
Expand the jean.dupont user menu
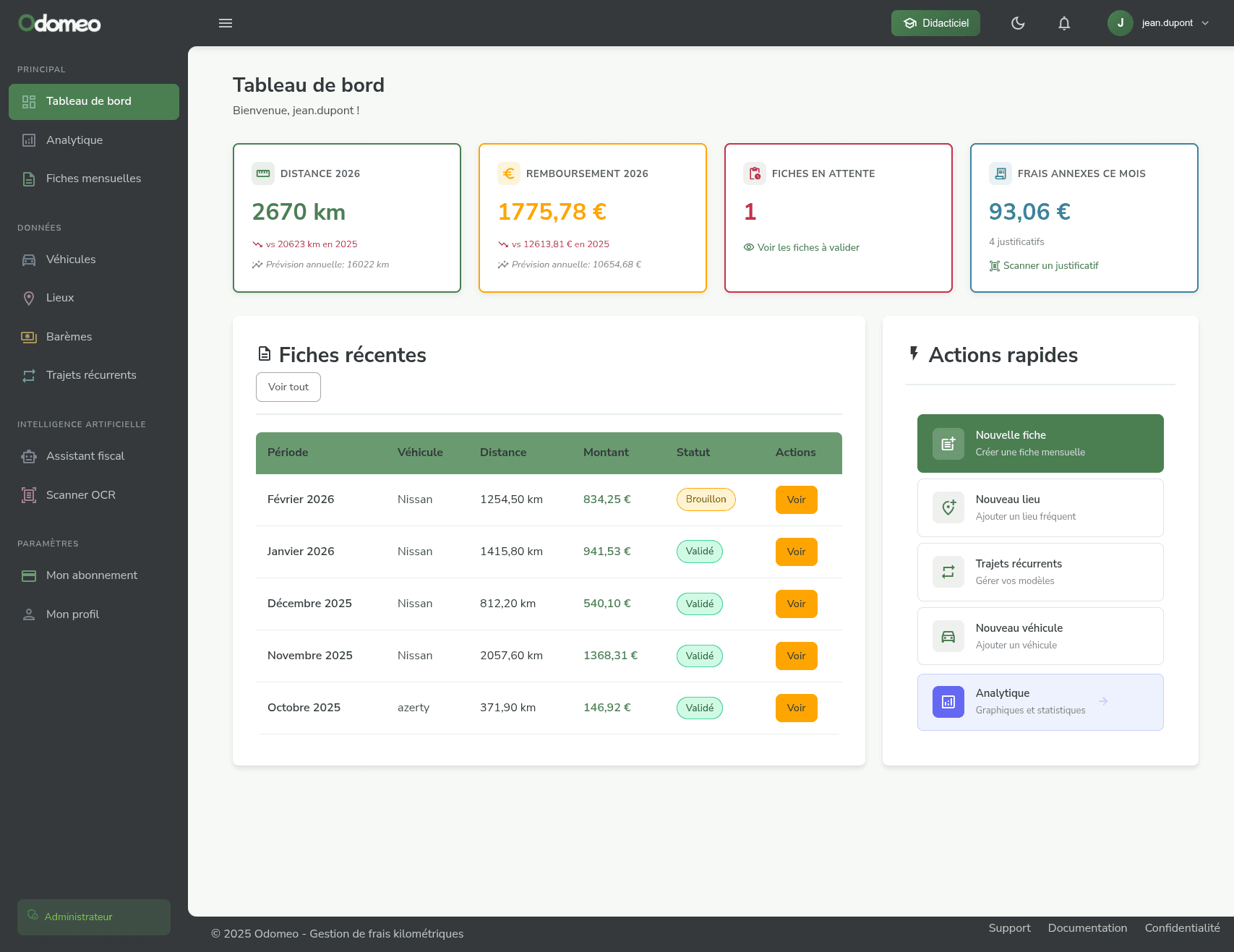pyautogui.click(x=1159, y=23)
